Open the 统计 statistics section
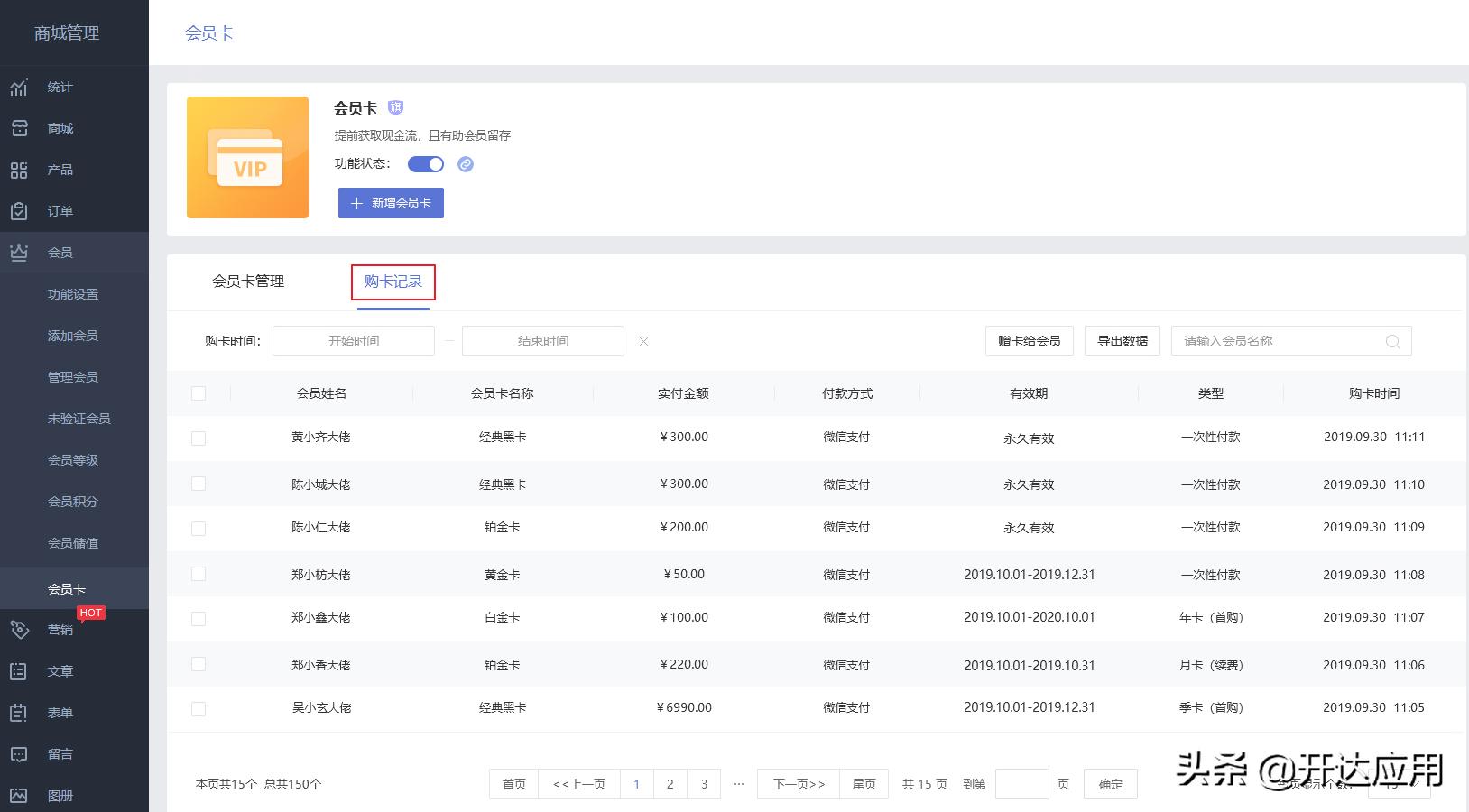The height and width of the screenshot is (812, 1469). [60, 87]
